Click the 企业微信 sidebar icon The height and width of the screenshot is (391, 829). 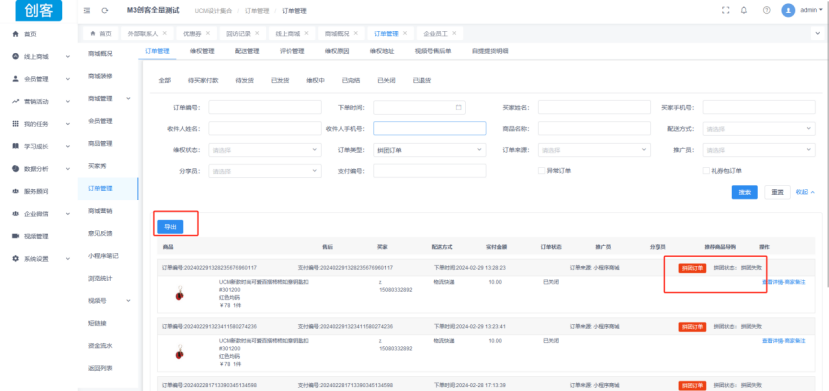[x=15, y=213]
